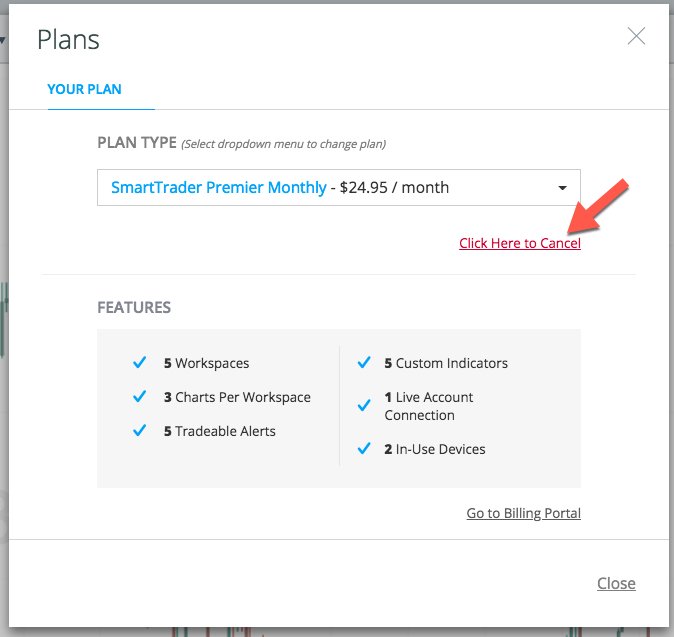
Task: Click the checkmark beside 5 Tradeable Alerts
Action: (140, 430)
